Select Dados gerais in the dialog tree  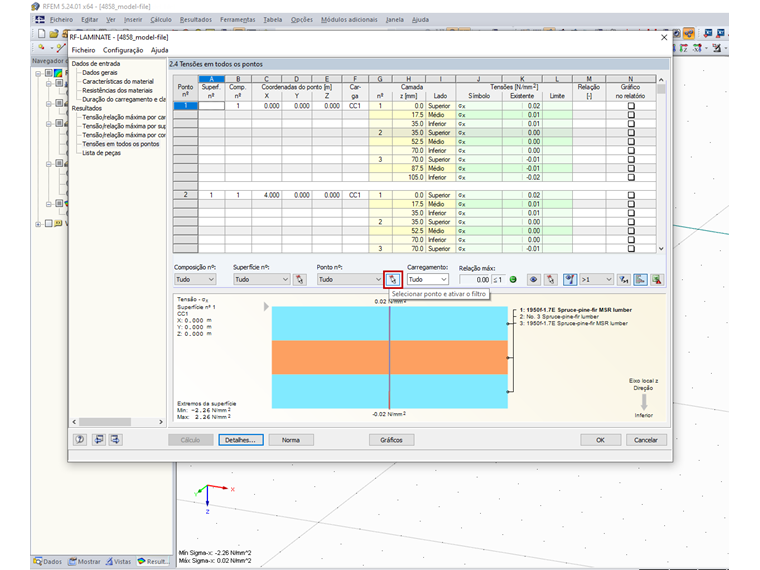[100, 72]
